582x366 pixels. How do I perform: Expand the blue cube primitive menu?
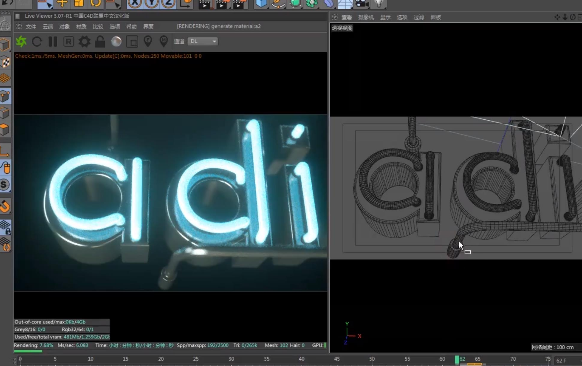pos(261,4)
